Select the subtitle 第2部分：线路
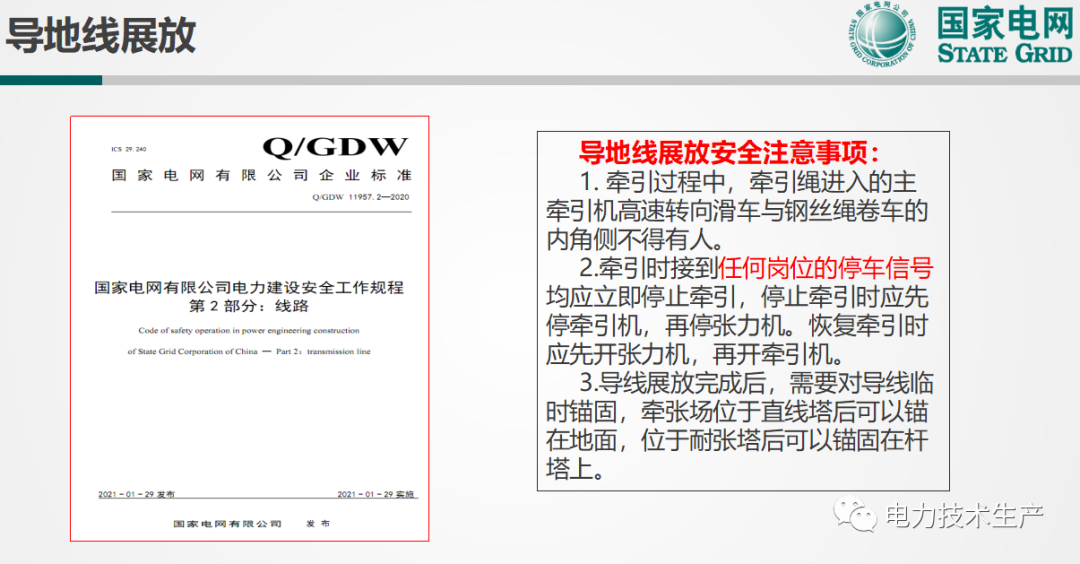 pyautogui.click(x=249, y=306)
